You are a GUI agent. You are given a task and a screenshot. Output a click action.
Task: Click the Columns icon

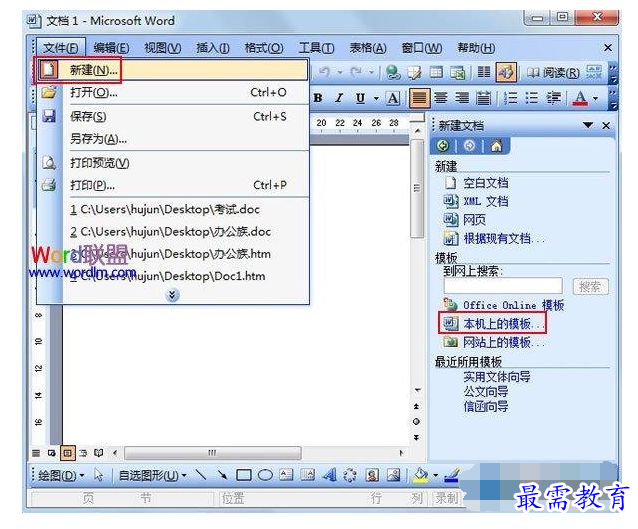pyautogui.click(x=484, y=72)
